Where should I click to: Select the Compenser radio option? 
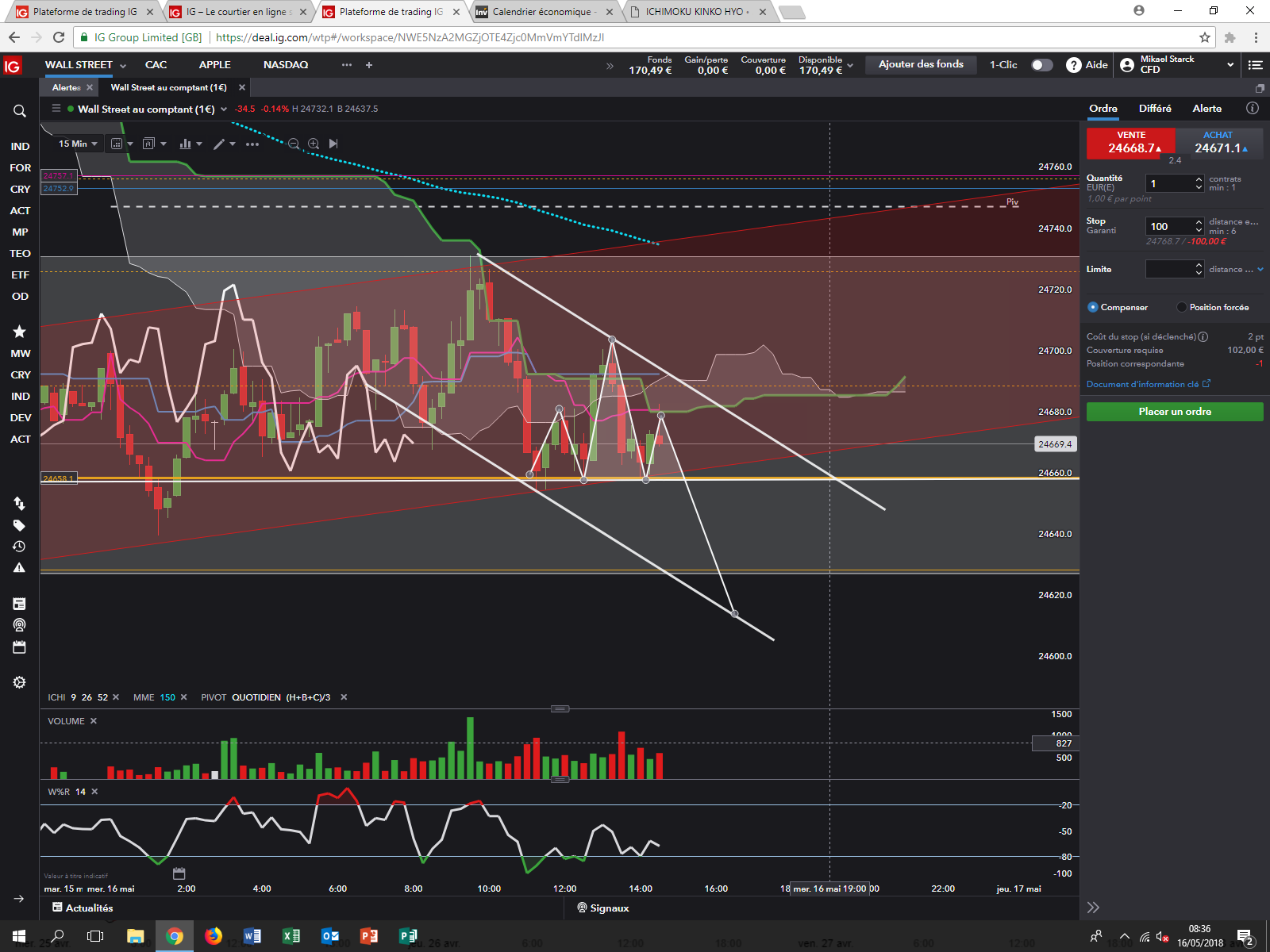click(1093, 307)
